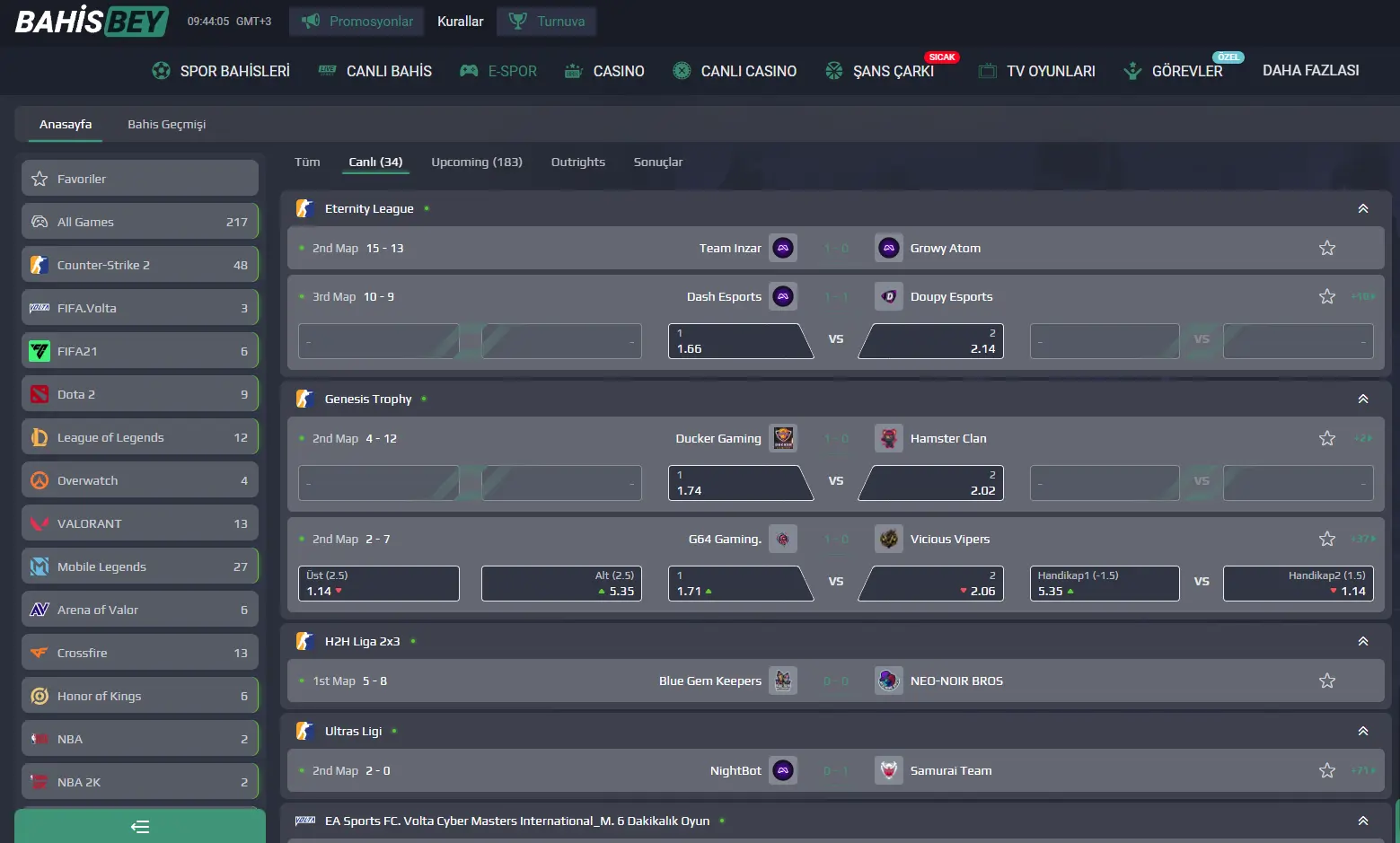Collapse EA Sports FC Volta section
This screenshot has height=843, width=1400.
click(x=1363, y=821)
